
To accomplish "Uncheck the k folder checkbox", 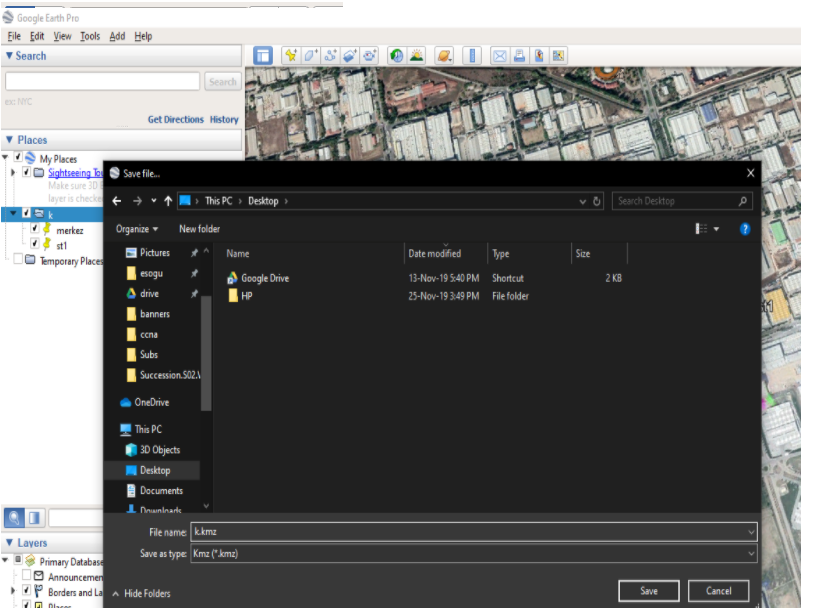I will point(26,213).
